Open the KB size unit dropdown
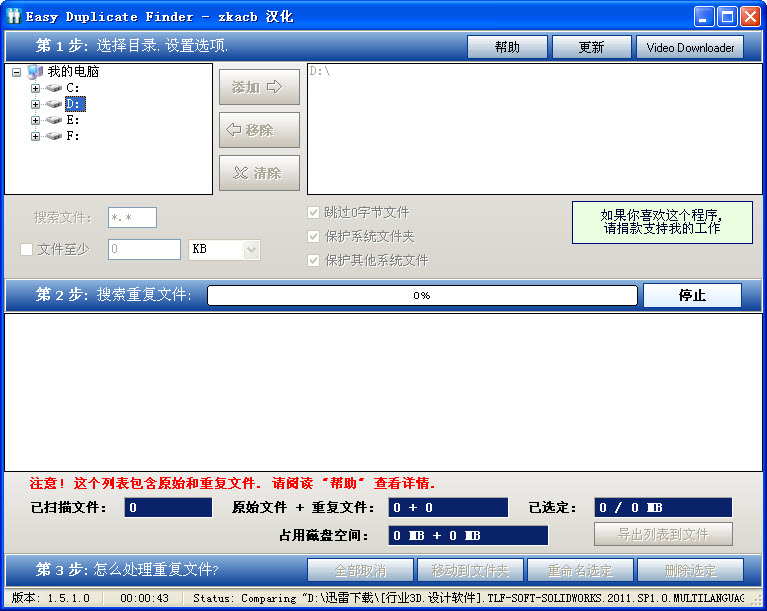The width and height of the screenshot is (767, 611). click(x=250, y=249)
